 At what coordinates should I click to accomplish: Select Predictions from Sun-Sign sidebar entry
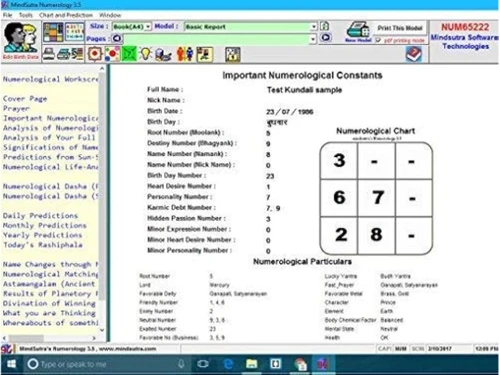[x=51, y=157]
